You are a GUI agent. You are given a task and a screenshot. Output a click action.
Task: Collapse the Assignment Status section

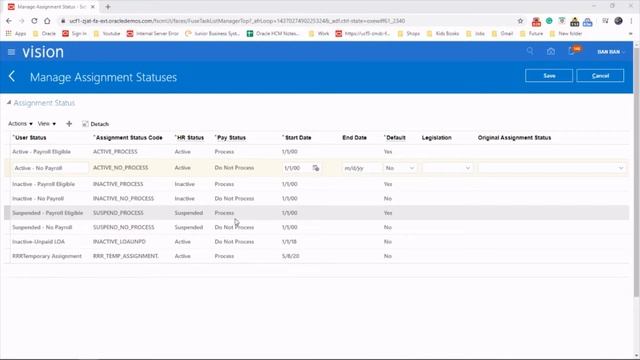[9, 103]
